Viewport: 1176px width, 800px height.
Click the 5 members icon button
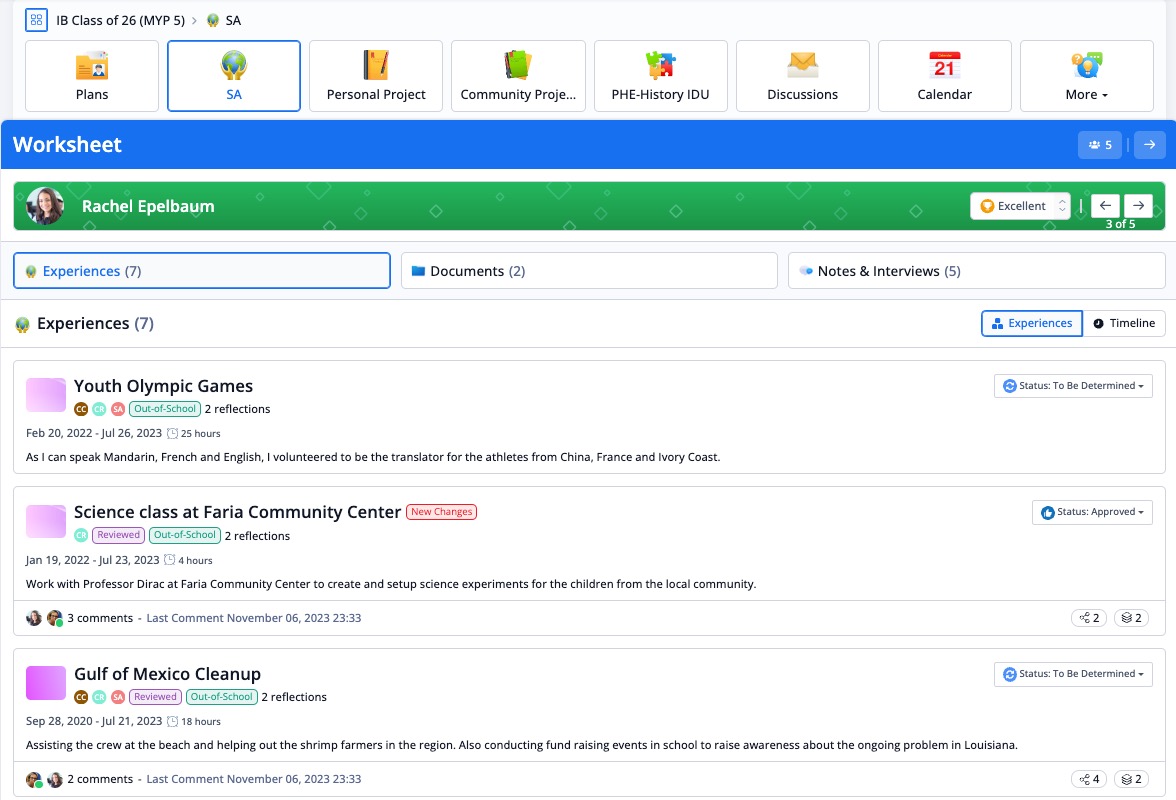tap(1099, 145)
